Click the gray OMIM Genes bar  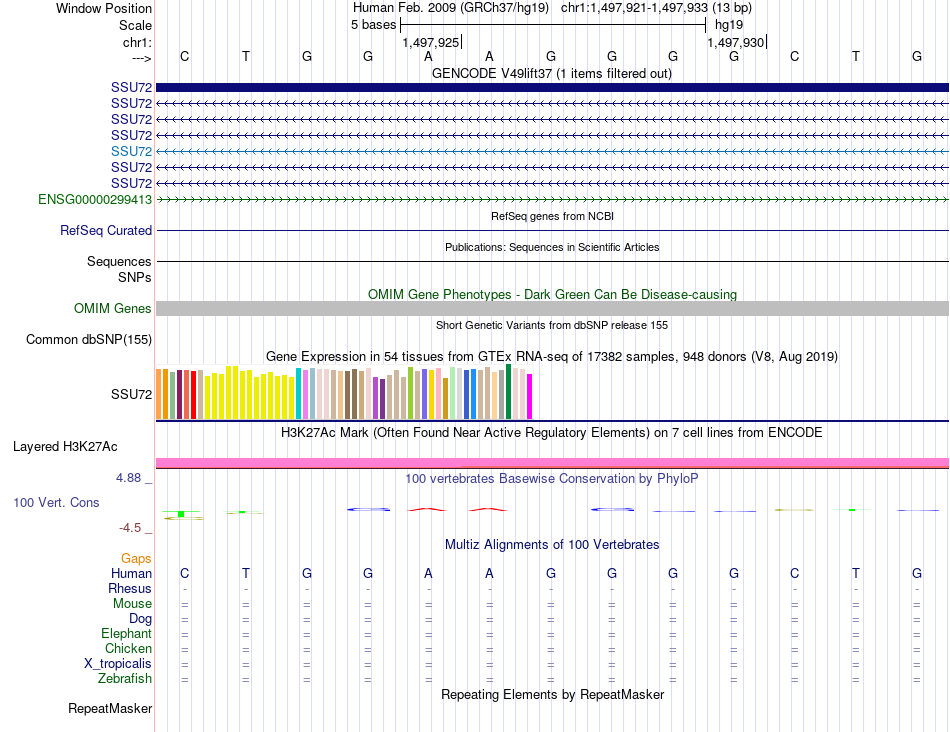[552, 308]
